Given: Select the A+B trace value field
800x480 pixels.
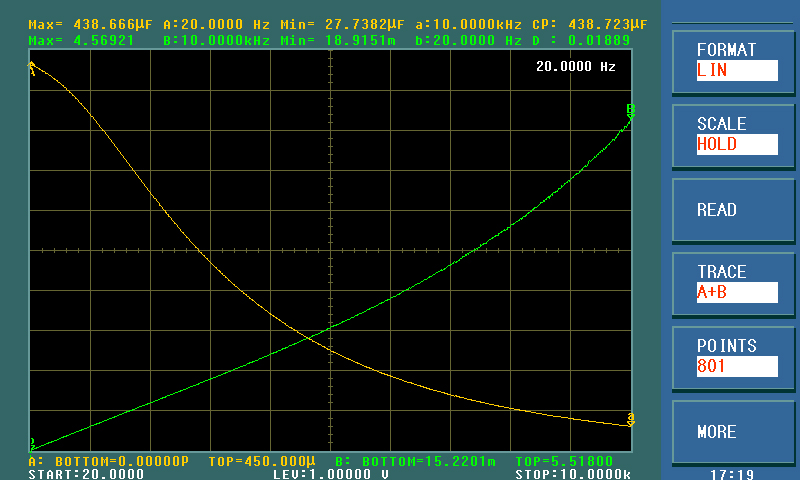Looking at the screenshot, I should (x=736, y=292).
